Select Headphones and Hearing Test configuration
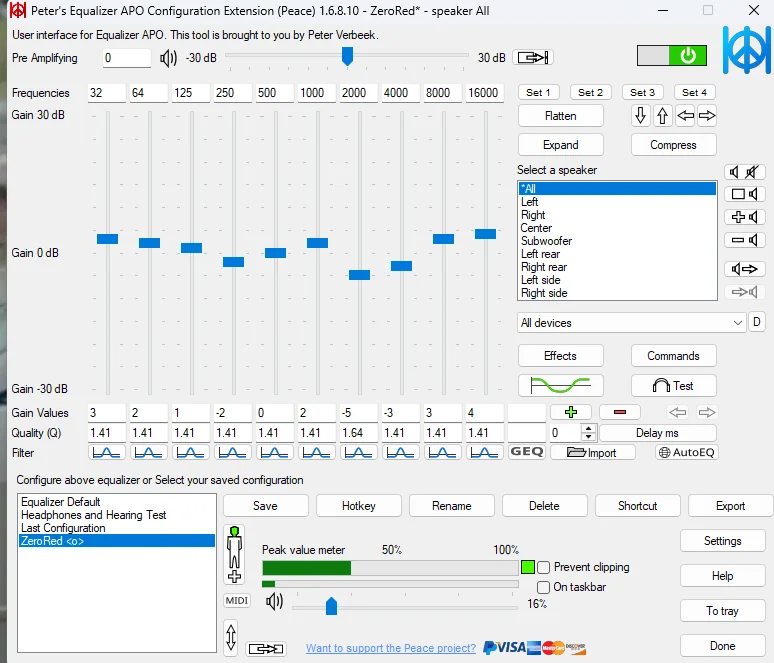The image size is (774, 663). (x=117, y=515)
